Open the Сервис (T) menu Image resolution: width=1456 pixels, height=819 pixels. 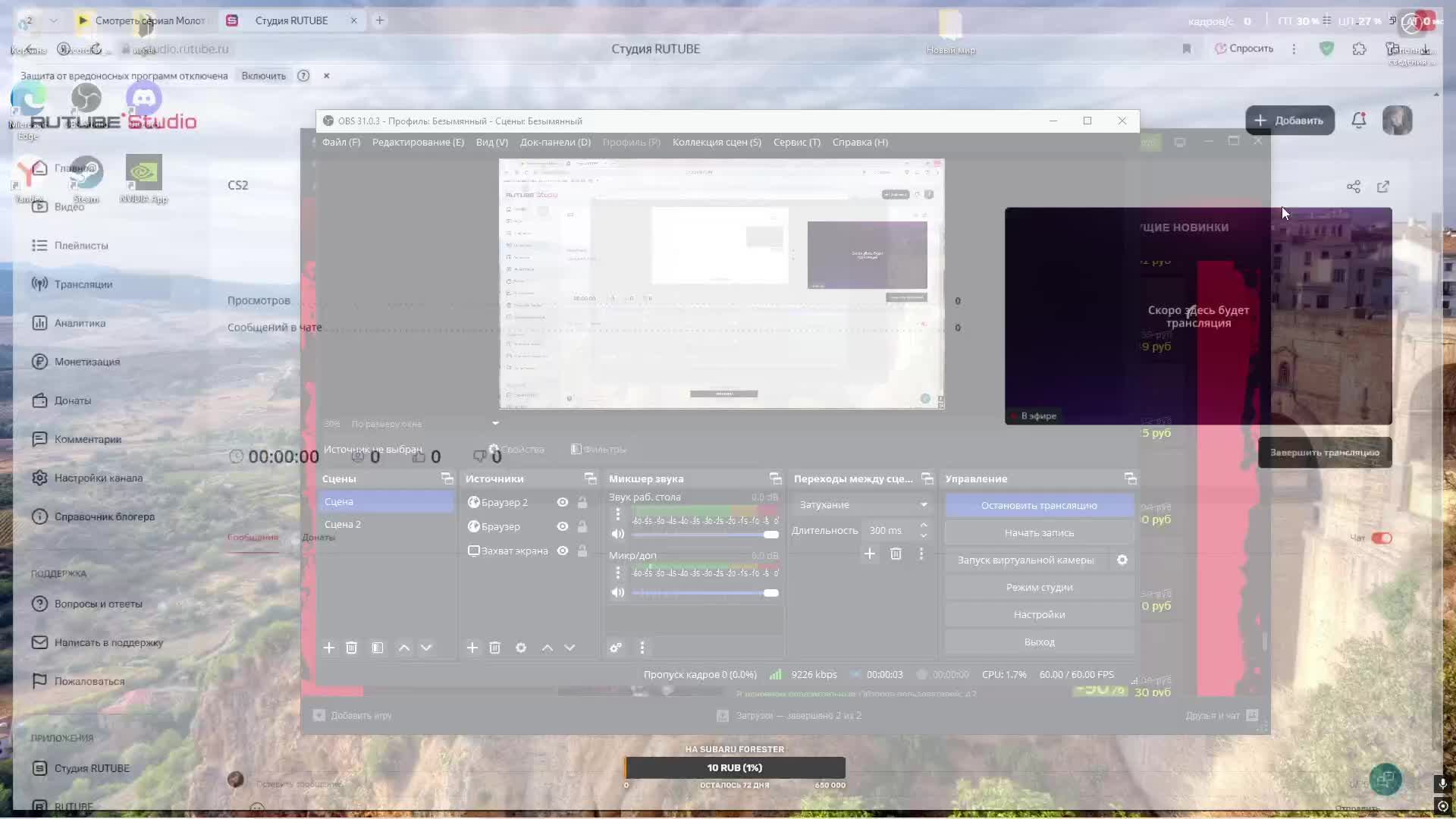[796, 142]
